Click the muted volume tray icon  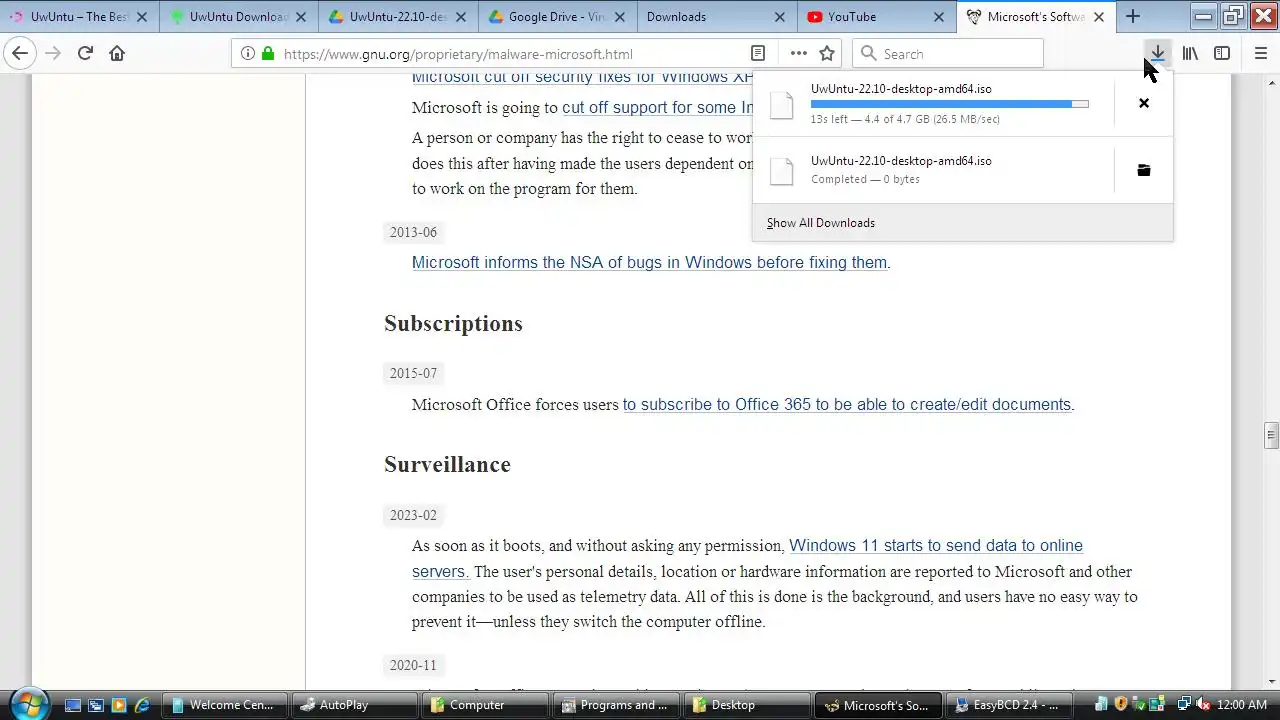[x=1203, y=705]
